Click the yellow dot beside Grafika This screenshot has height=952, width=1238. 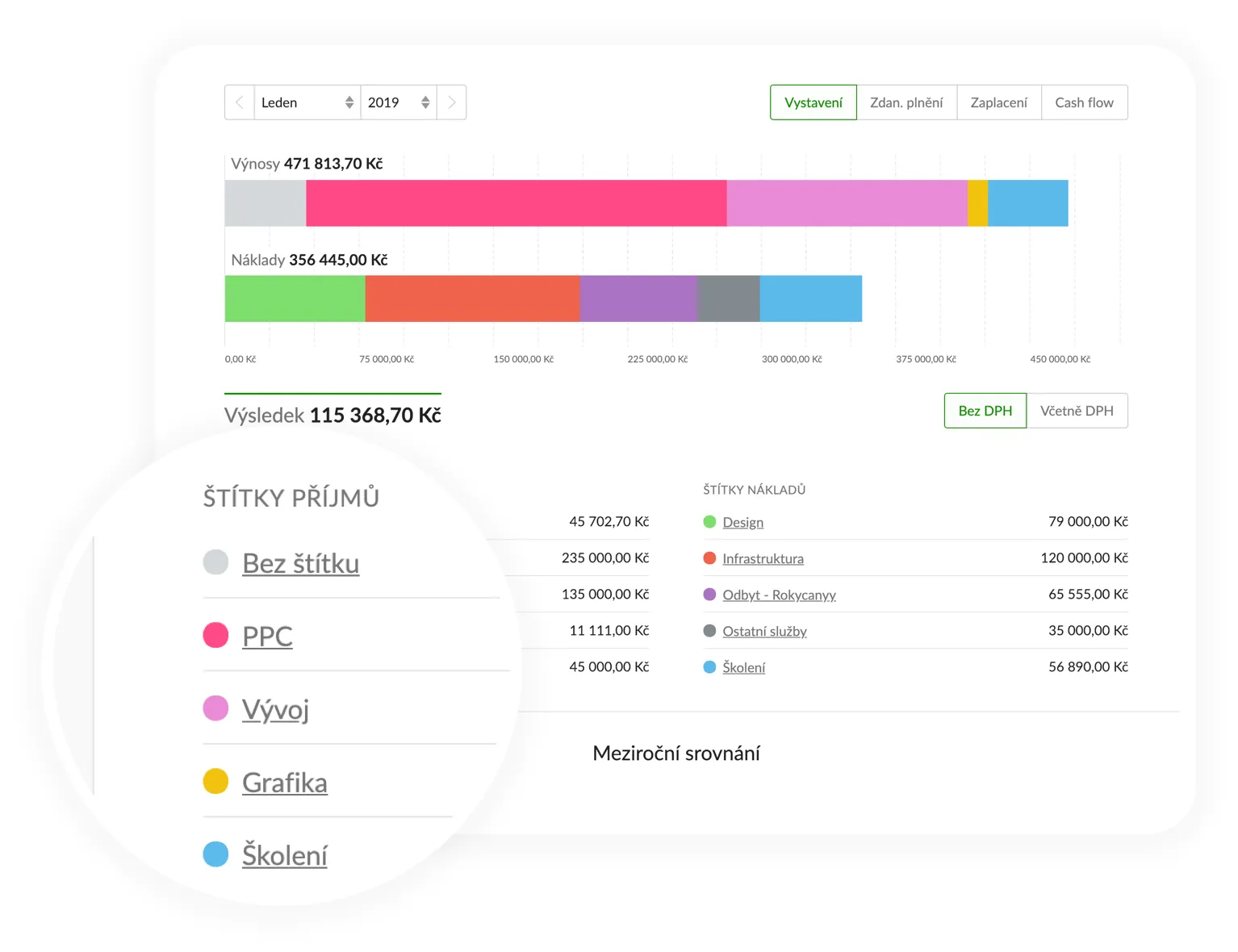tap(215, 782)
